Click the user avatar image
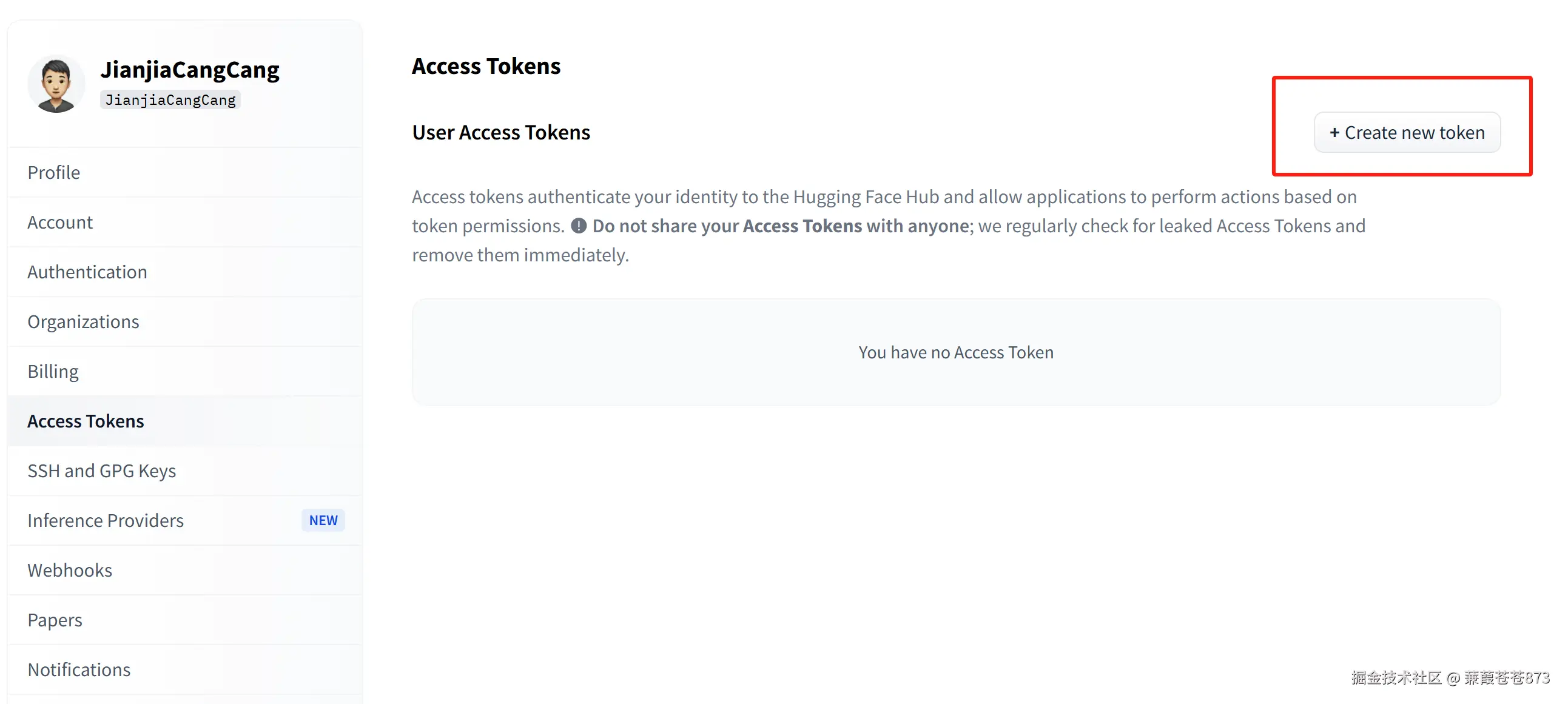The image size is (1568, 704). coord(56,84)
